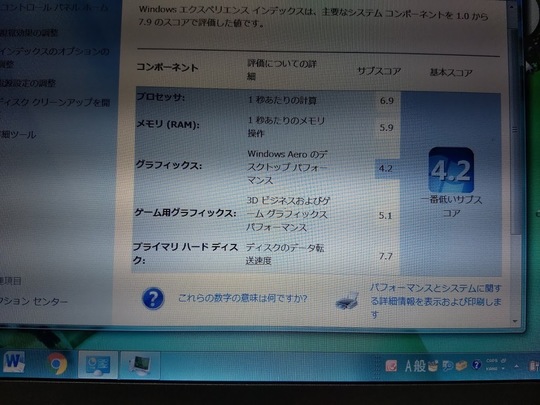Click '1 秒あたりのメモリ操作' description text
Image resolution: width=540 pixels, height=405 pixels.
point(286,127)
